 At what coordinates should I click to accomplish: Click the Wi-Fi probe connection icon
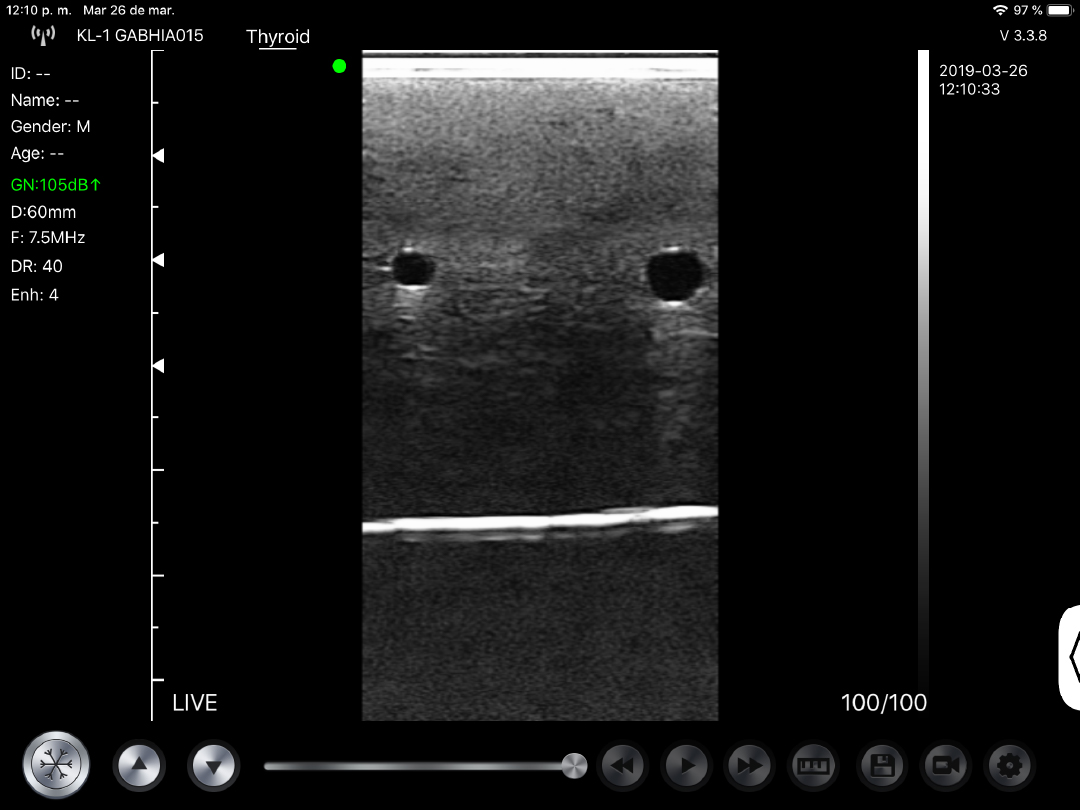tap(43, 36)
